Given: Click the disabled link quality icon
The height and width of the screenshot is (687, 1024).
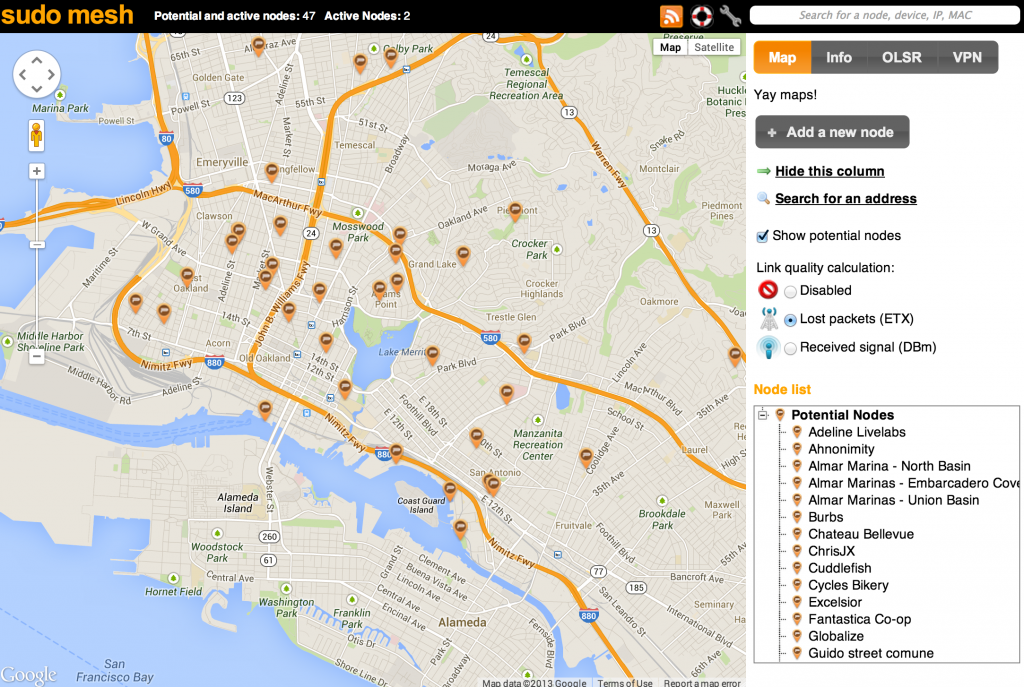Looking at the screenshot, I should click(x=768, y=290).
